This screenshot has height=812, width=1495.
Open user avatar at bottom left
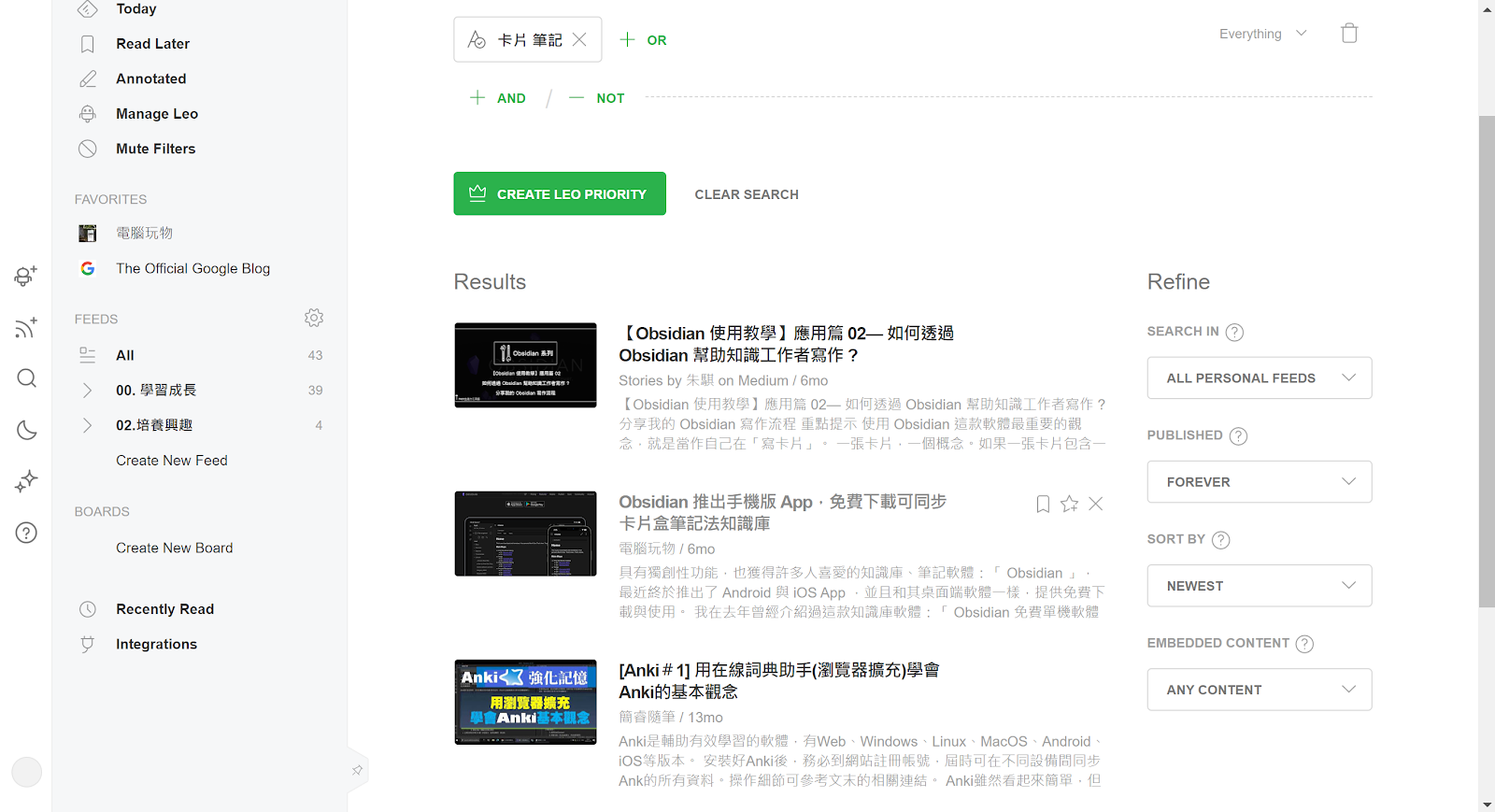click(x=26, y=772)
